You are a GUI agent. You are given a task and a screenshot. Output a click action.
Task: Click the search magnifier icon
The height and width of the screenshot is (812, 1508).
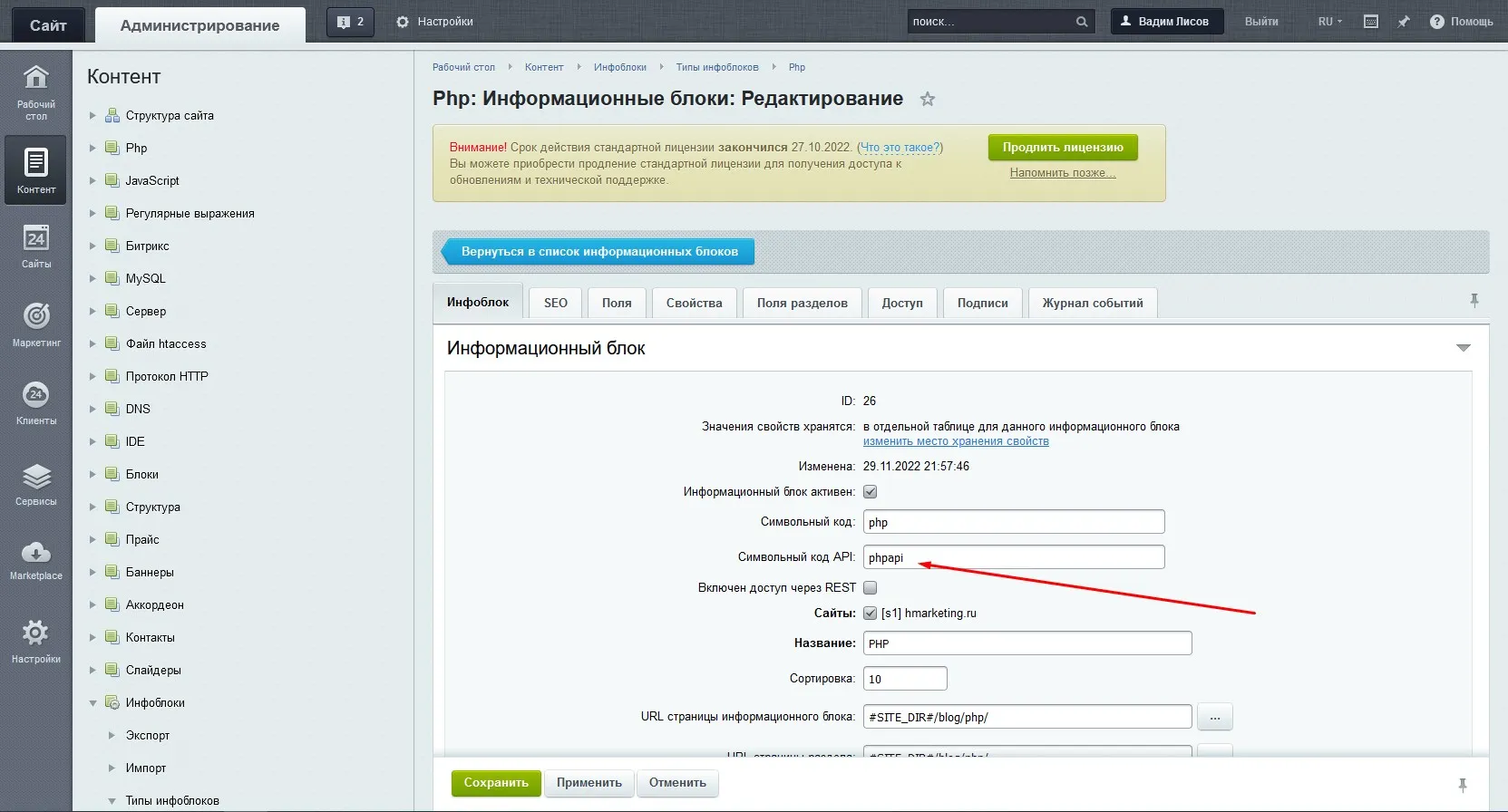tap(1082, 22)
